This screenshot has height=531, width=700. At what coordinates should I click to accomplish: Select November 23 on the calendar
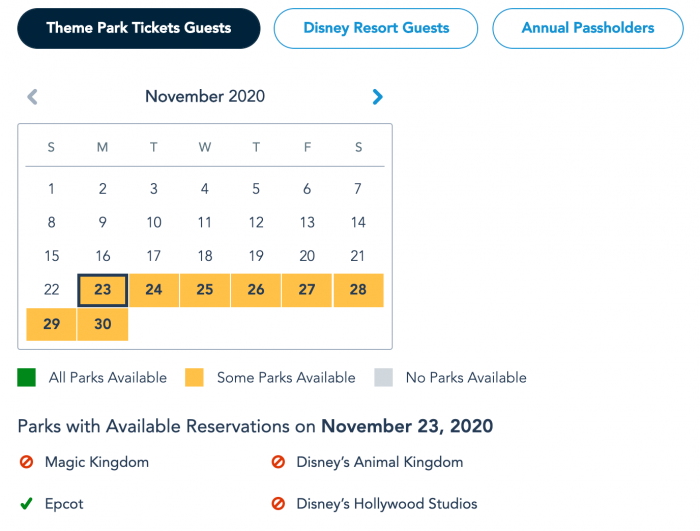103,290
